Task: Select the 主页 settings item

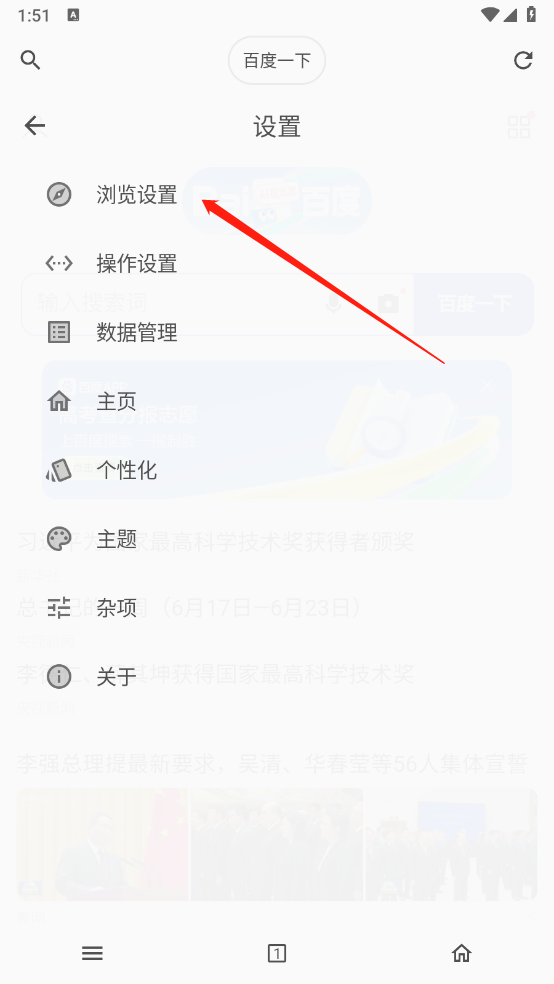Action: pyautogui.click(x=277, y=401)
